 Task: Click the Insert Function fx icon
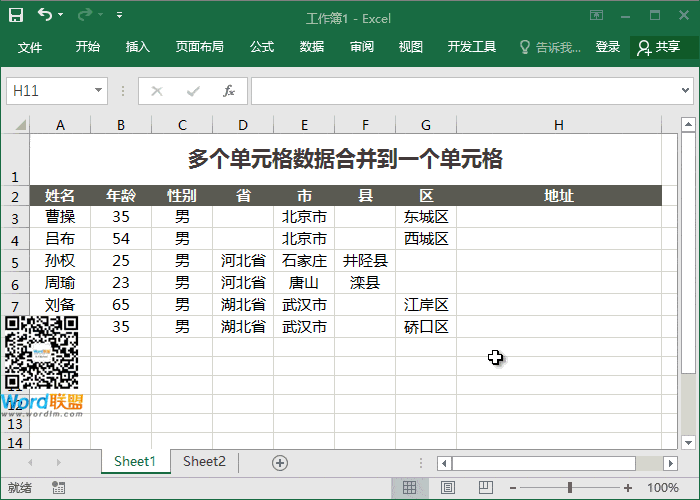click(229, 91)
